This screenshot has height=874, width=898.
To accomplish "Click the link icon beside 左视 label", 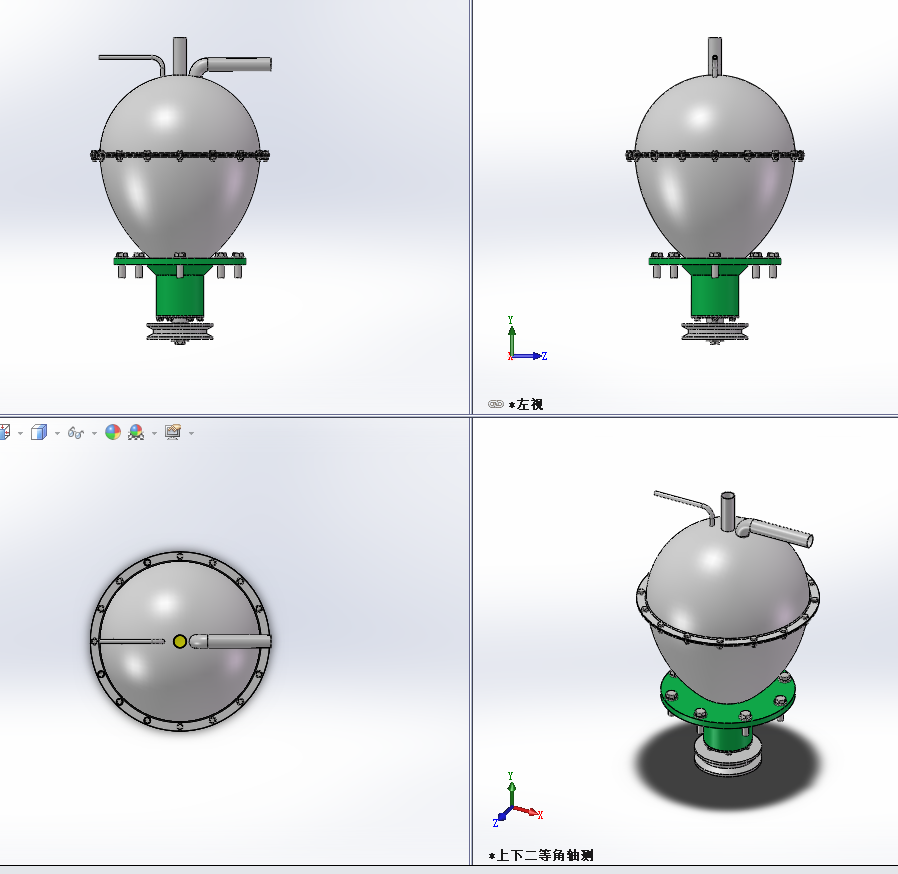I will coord(495,404).
